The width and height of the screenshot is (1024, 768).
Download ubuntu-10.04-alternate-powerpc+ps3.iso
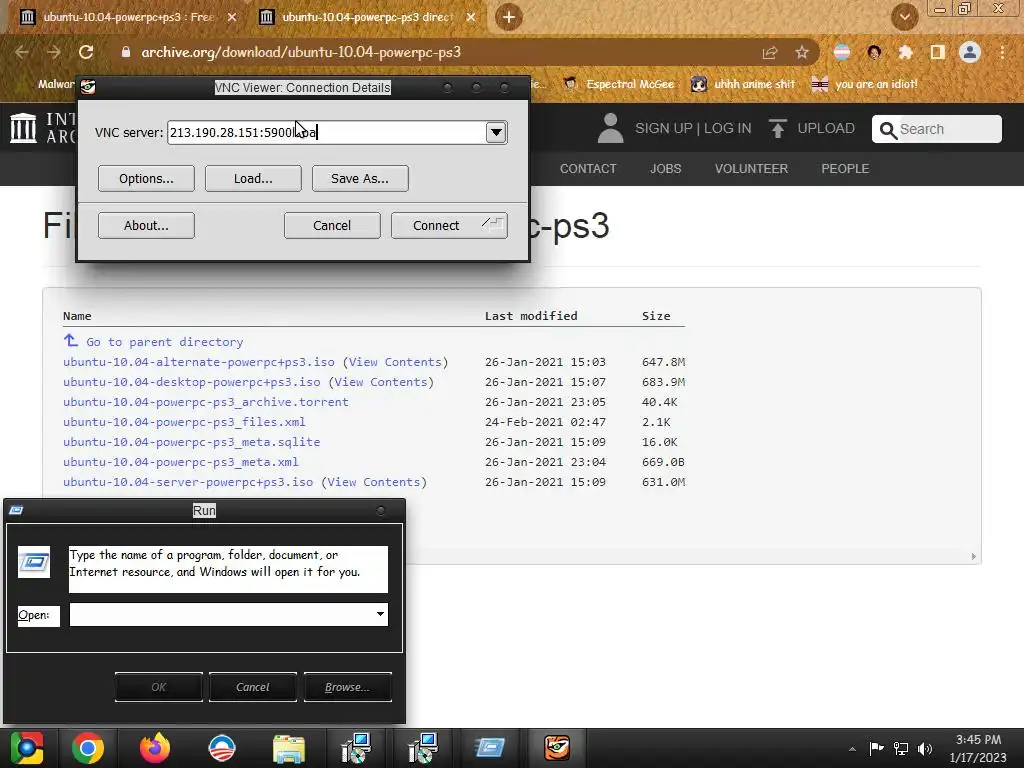(199, 362)
